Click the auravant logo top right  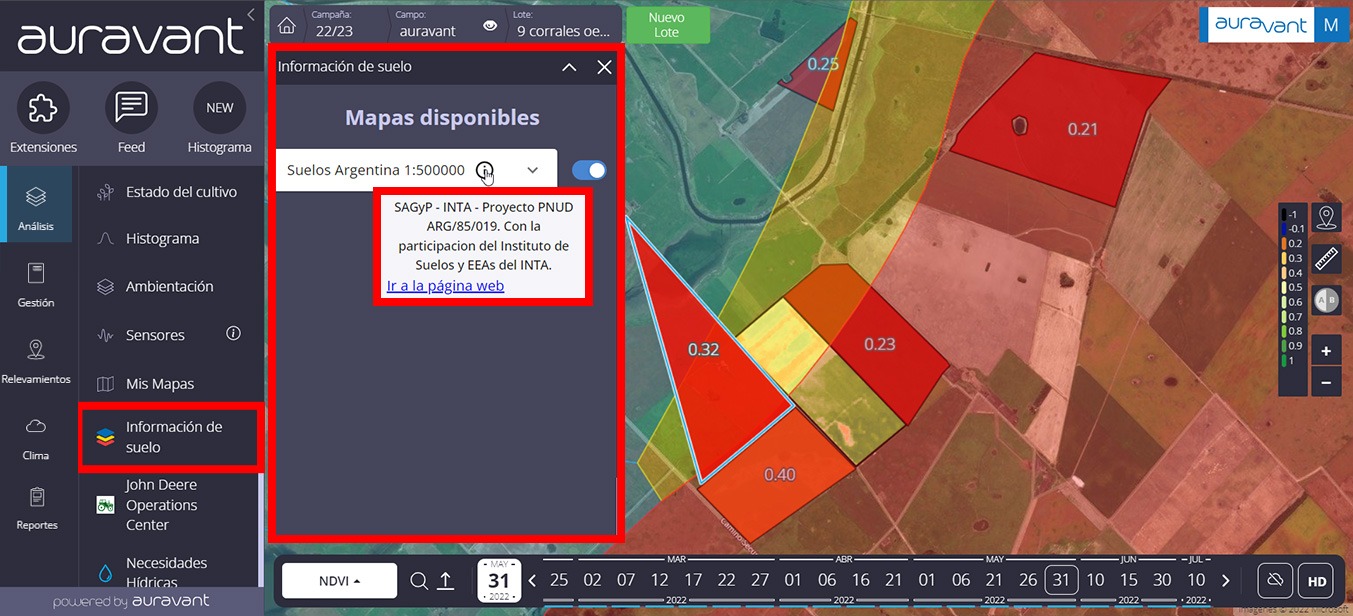pos(1261,26)
